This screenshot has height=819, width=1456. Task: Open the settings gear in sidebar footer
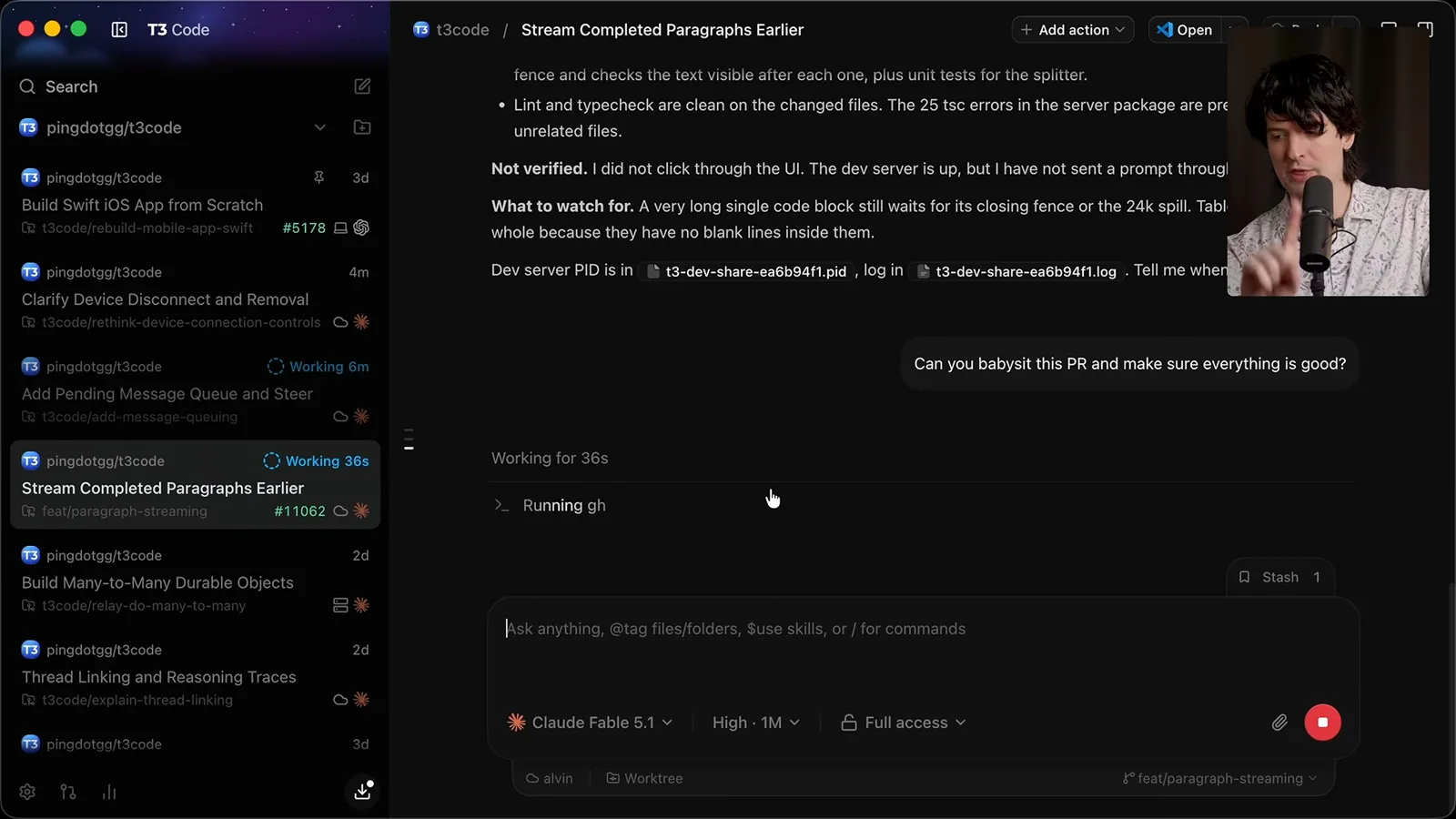[27, 792]
